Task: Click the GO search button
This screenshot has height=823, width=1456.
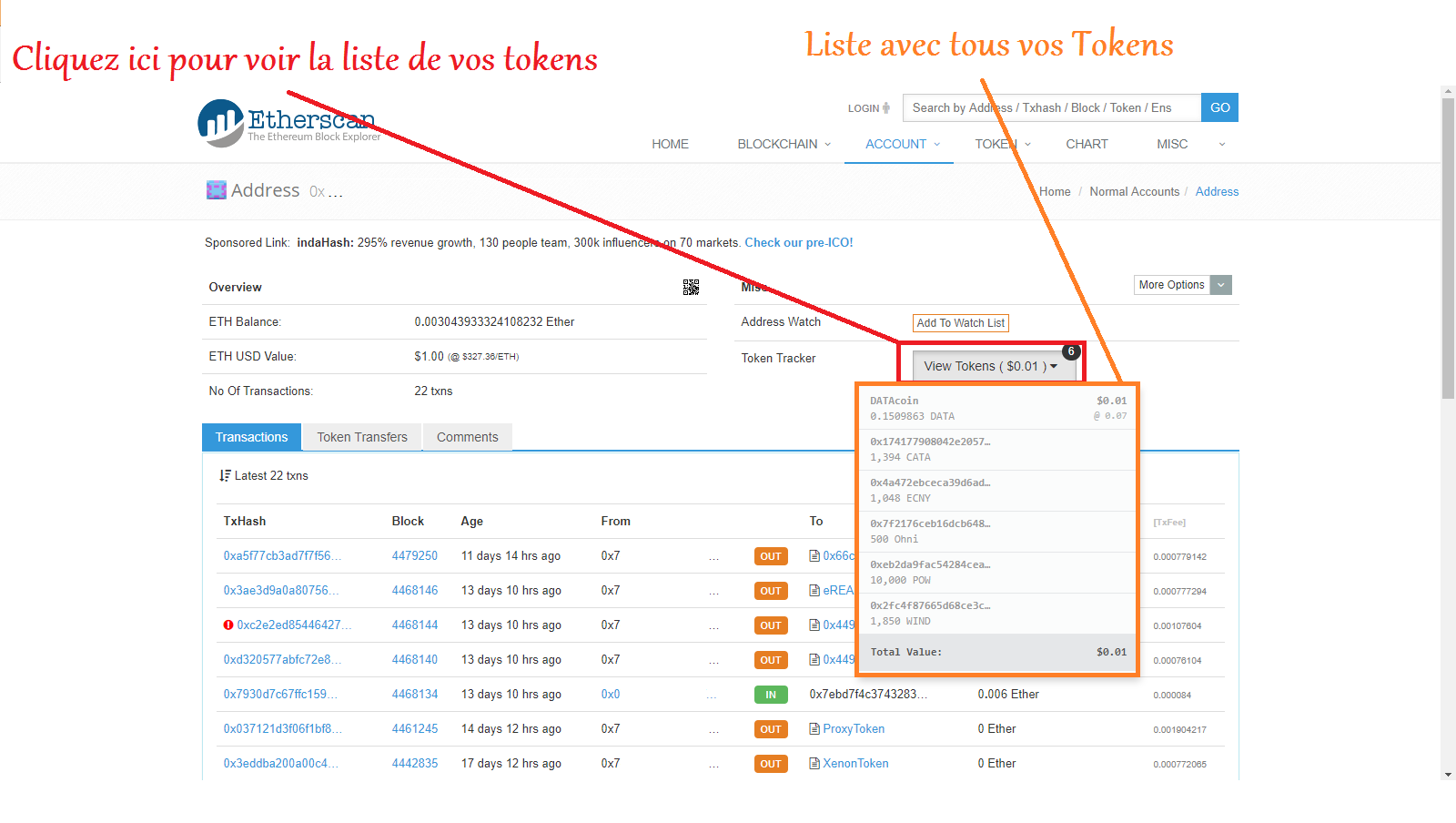Action: click(1219, 107)
